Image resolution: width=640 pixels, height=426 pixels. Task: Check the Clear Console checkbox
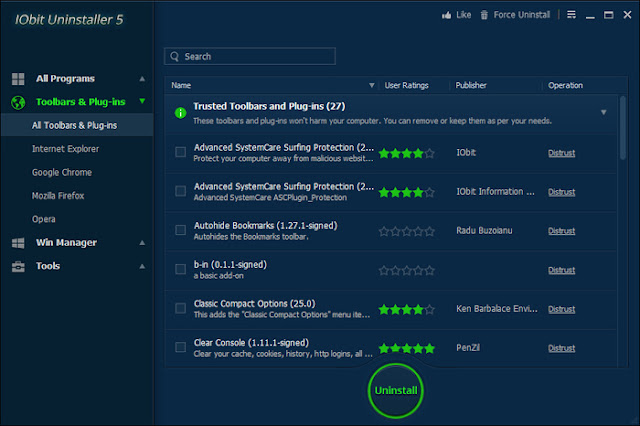pos(180,347)
